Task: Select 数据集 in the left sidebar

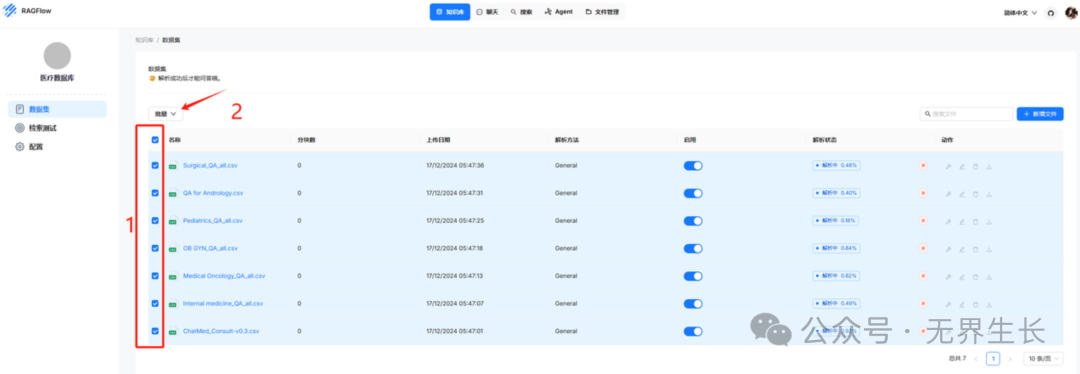Action: click(57, 109)
